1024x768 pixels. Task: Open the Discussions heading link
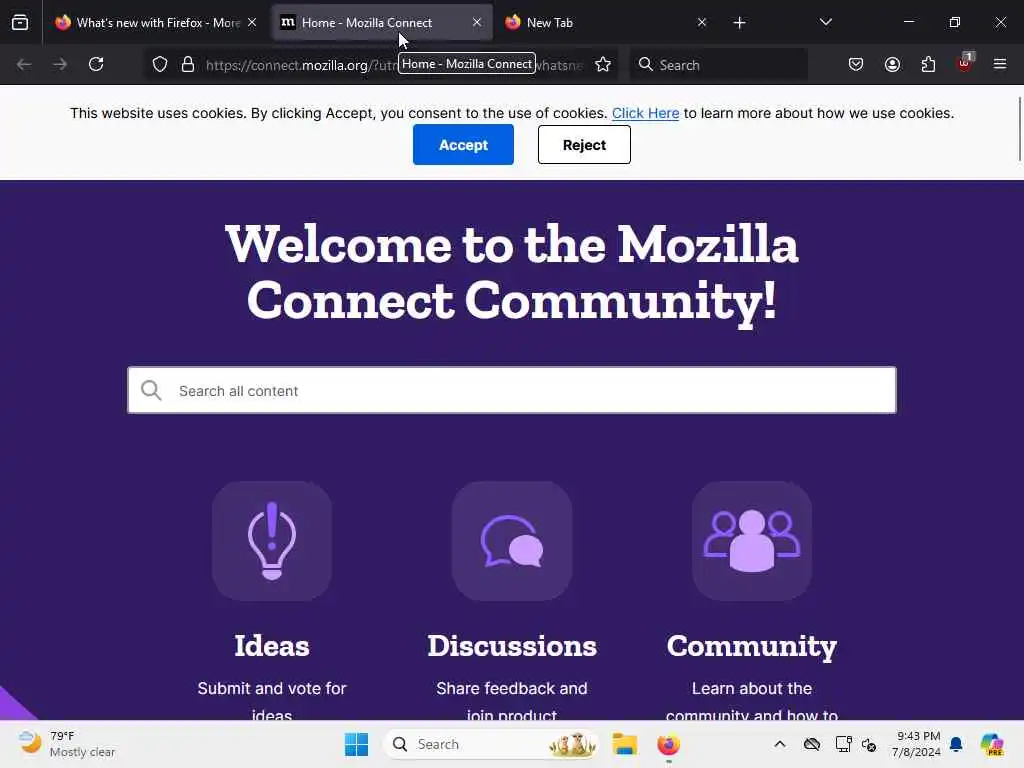click(x=512, y=646)
